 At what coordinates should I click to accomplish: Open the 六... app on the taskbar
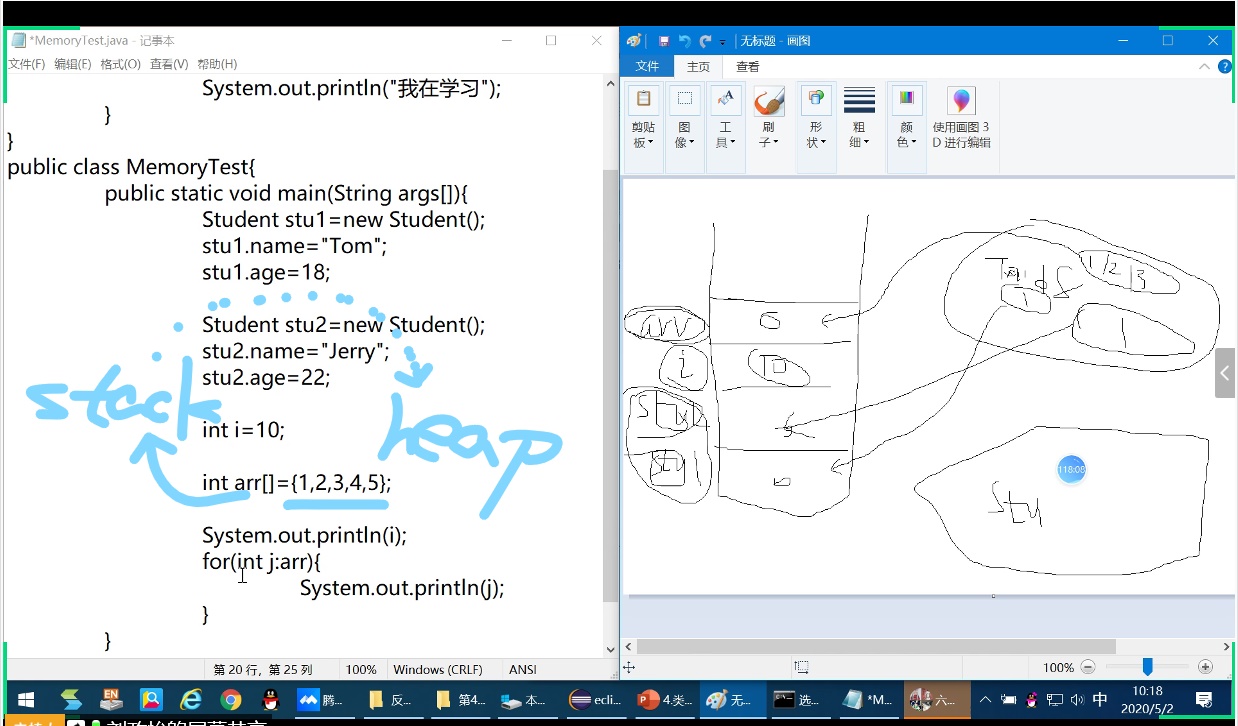(936, 700)
